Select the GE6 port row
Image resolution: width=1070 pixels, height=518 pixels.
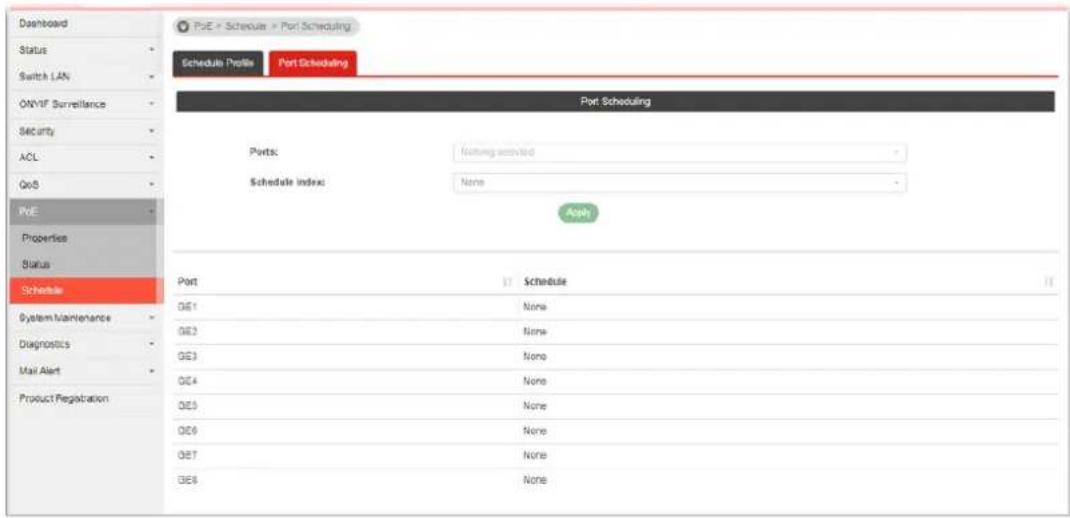616,431
